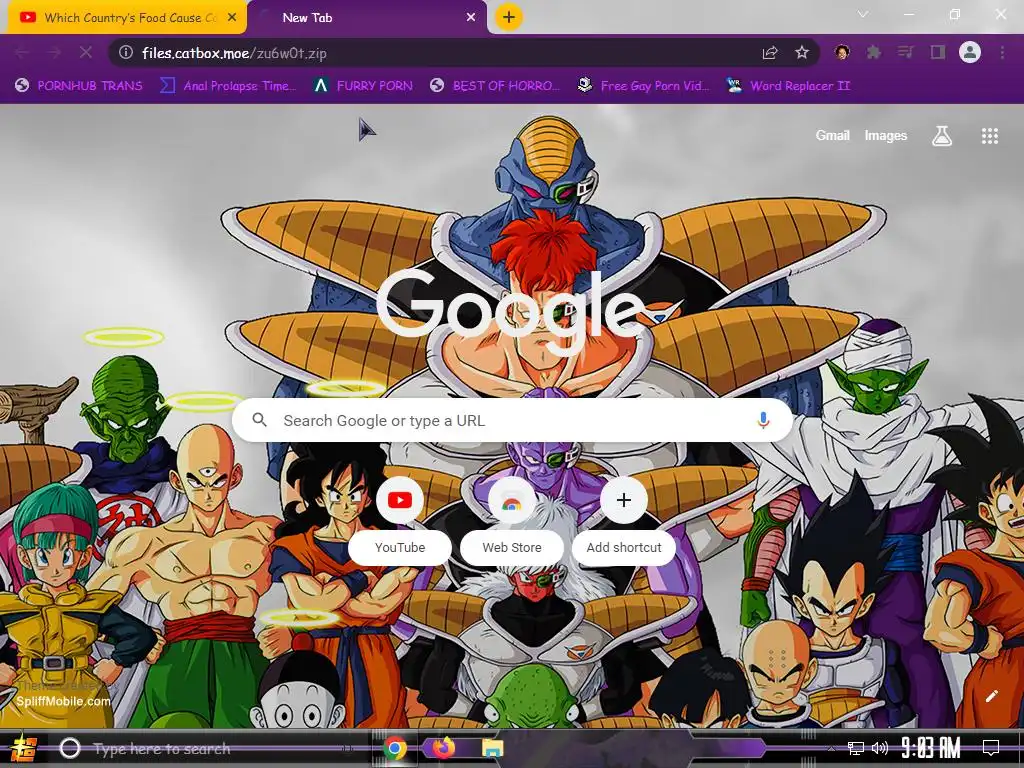Open the media controls icon
Screen dimensions: 1024x768
[x=906, y=52]
